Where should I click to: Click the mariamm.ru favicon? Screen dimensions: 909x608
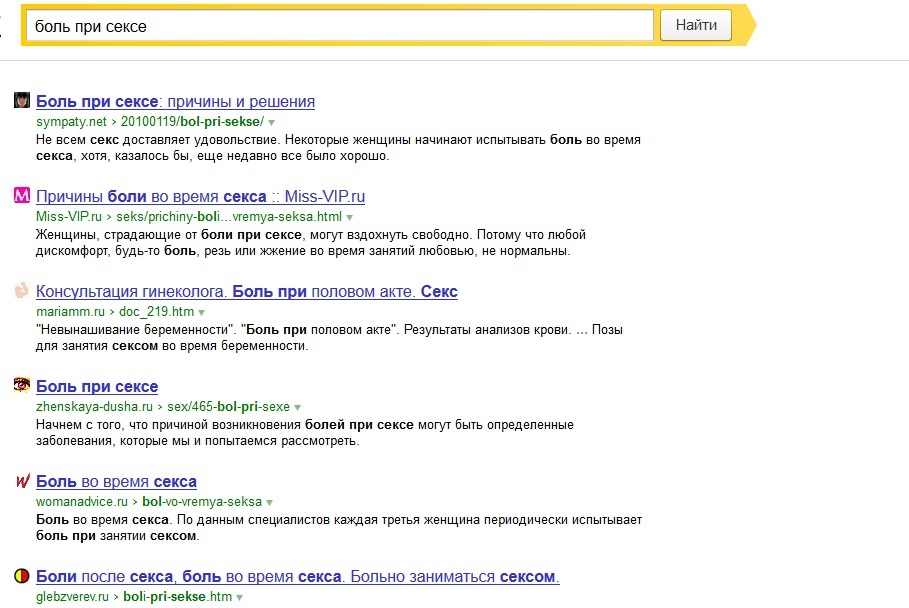(21, 290)
